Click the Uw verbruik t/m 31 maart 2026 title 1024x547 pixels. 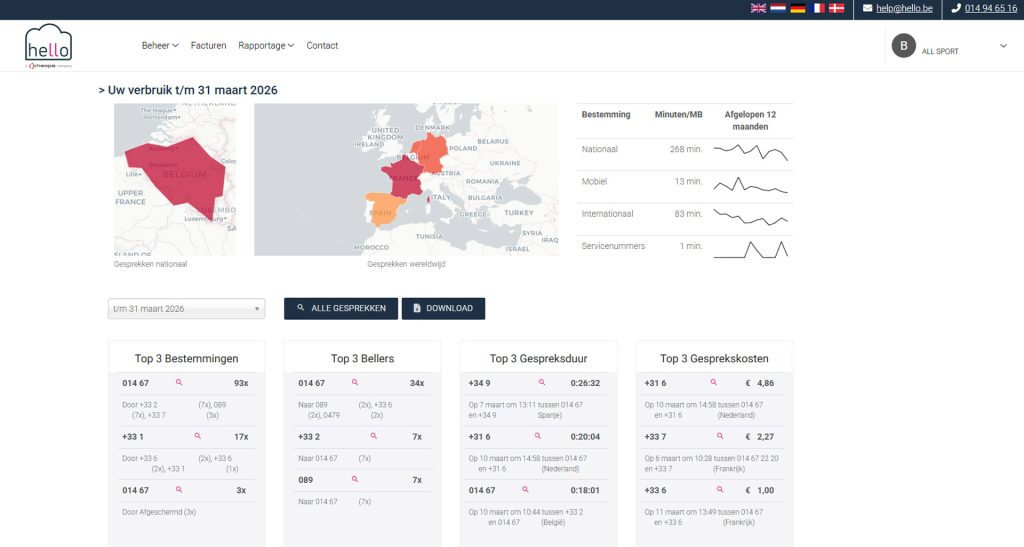(188, 90)
